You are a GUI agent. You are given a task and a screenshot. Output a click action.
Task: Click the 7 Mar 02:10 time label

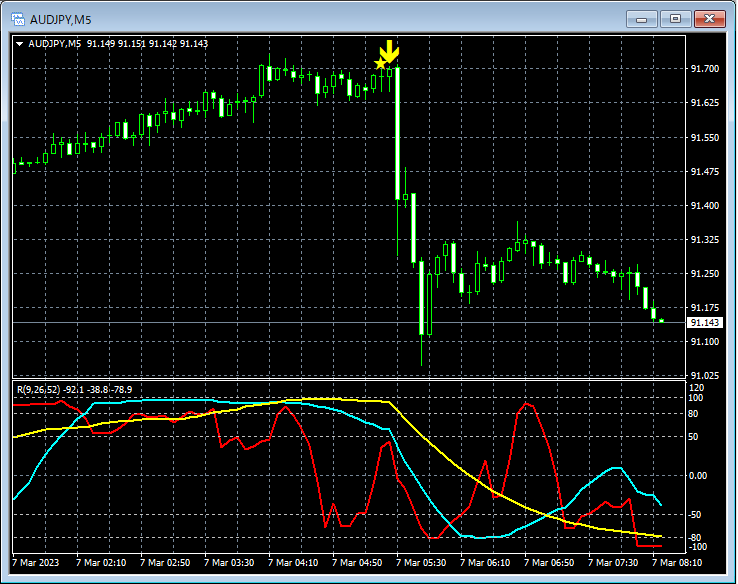click(101, 563)
